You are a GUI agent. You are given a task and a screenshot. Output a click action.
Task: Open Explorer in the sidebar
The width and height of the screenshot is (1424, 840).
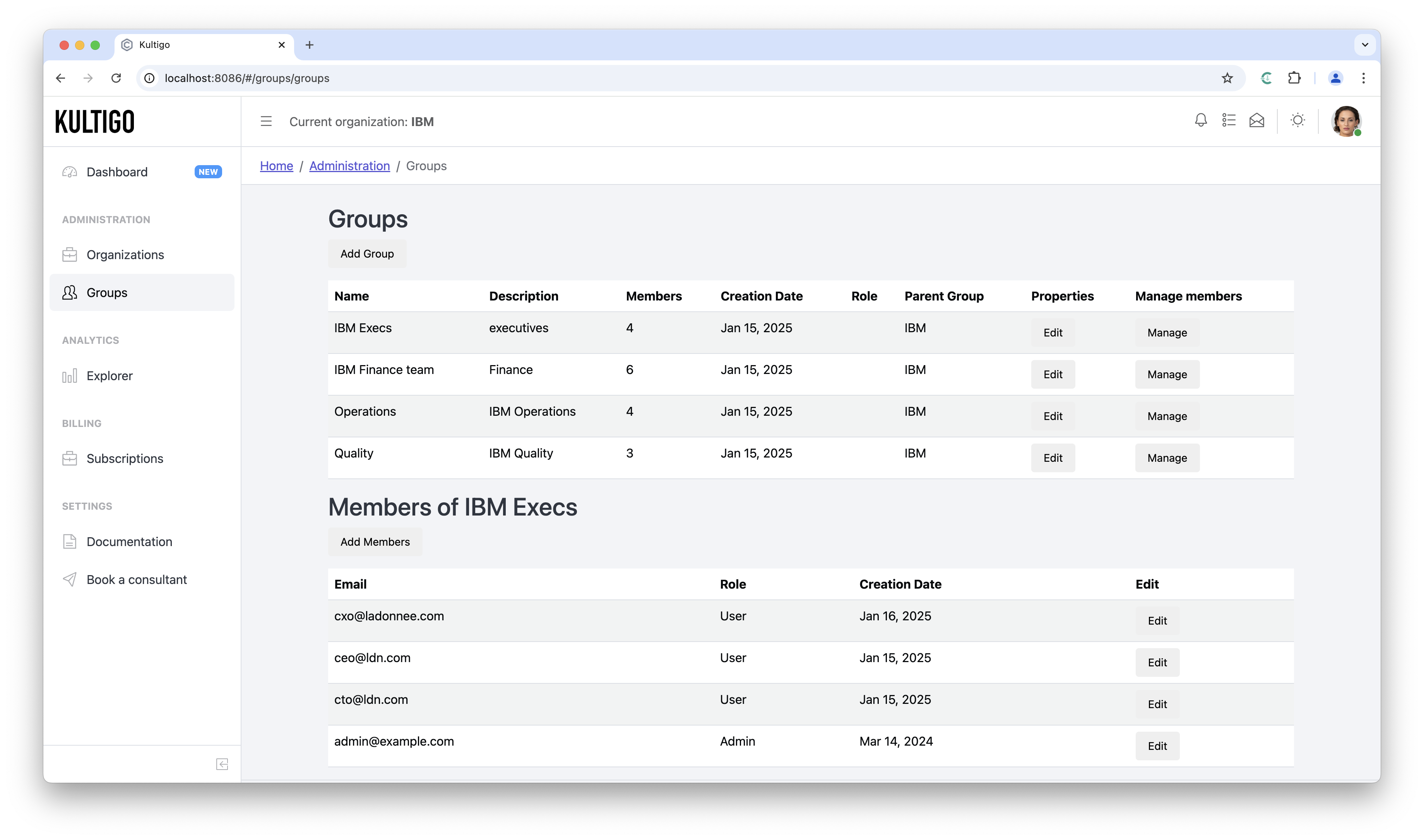(142, 376)
